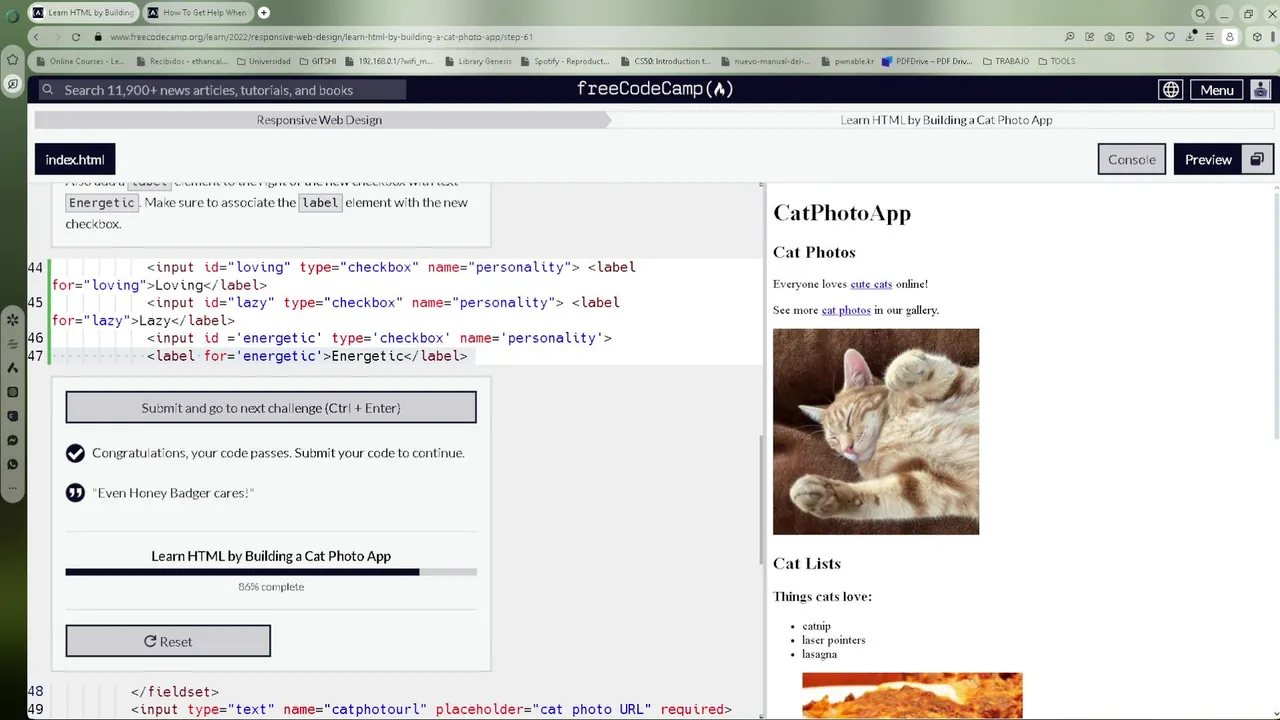Open the Spotify bookmark
1280x720 pixels.
565,61
